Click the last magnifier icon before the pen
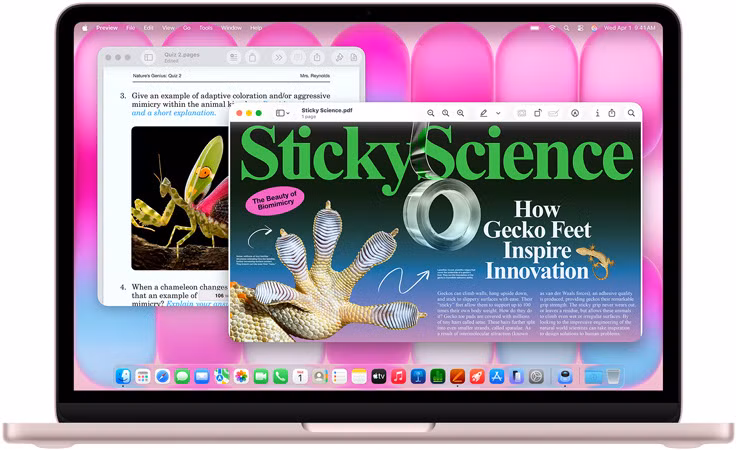 (x=460, y=114)
